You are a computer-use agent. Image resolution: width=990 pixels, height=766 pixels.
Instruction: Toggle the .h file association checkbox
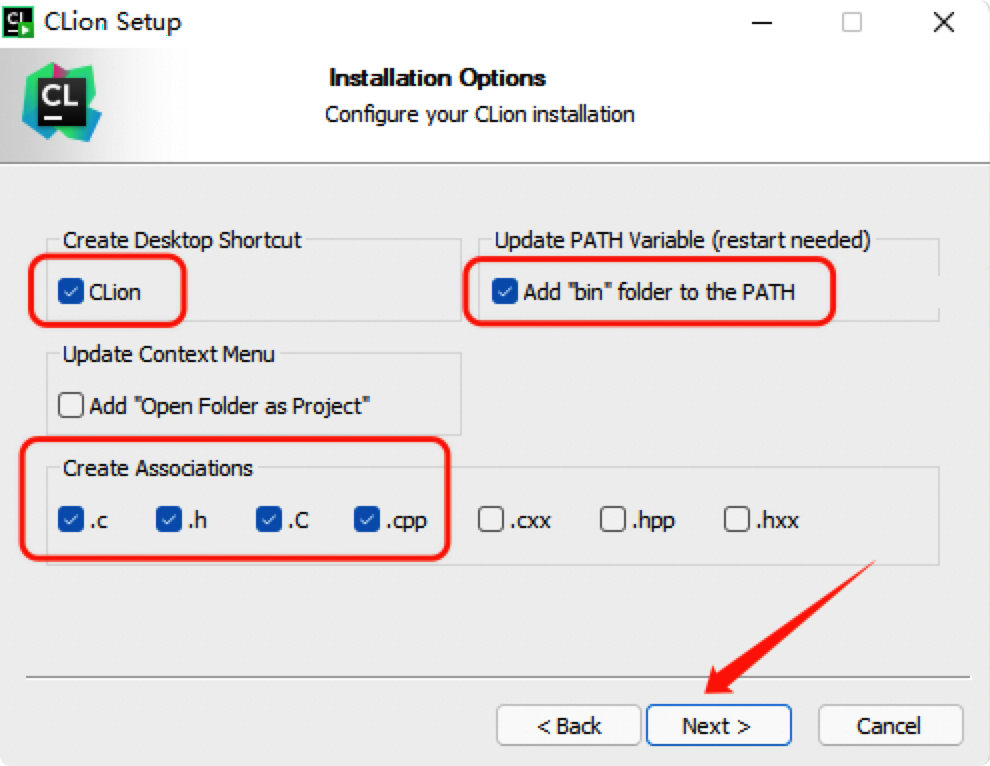pyautogui.click(x=169, y=520)
